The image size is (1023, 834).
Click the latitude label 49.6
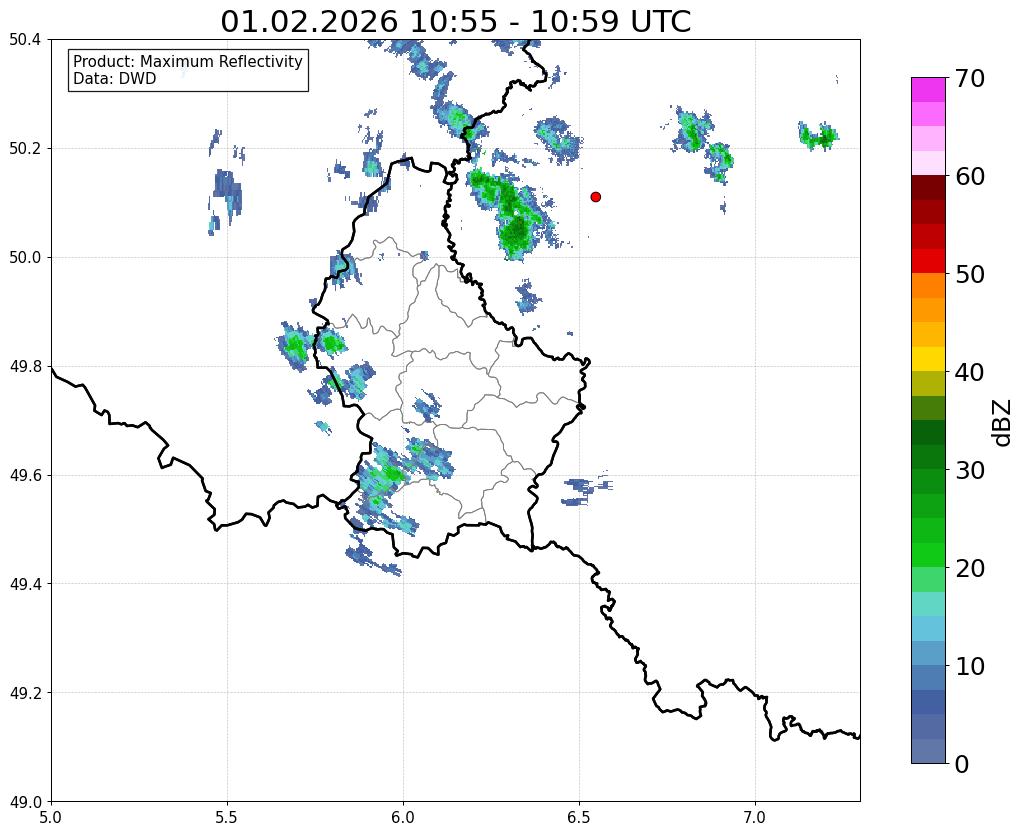(25, 476)
